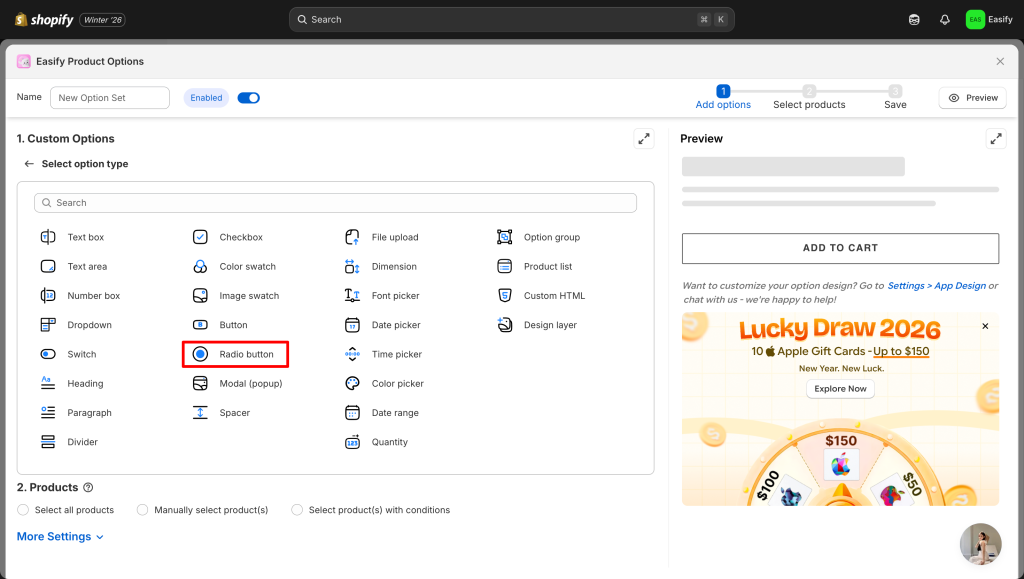Select the Text box option type icon

click(x=48, y=237)
